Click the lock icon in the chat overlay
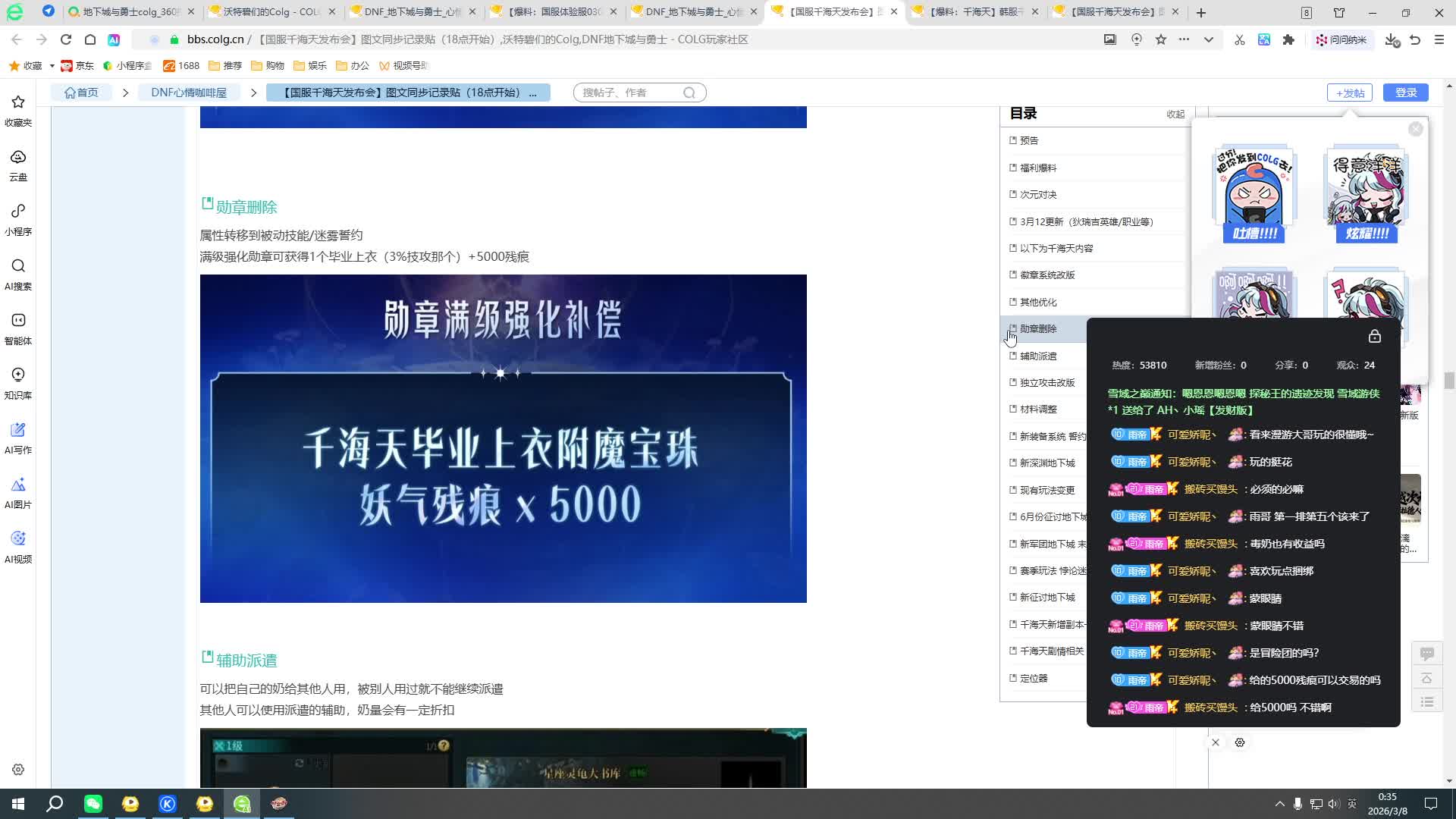This screenshot has width=1456, height=819. click(1374, 337)
